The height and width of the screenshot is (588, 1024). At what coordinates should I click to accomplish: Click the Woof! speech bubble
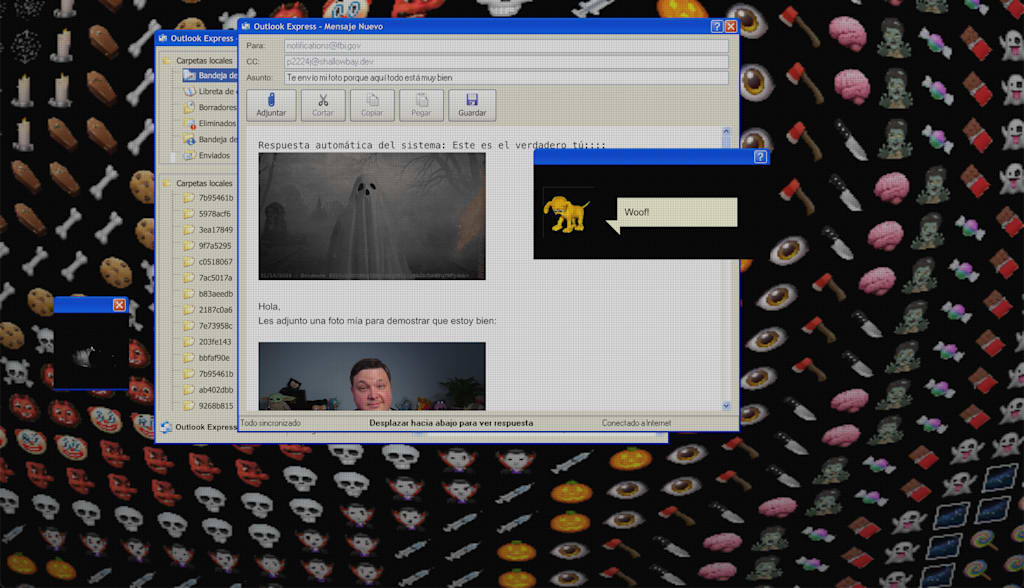[x=677, y=212]
